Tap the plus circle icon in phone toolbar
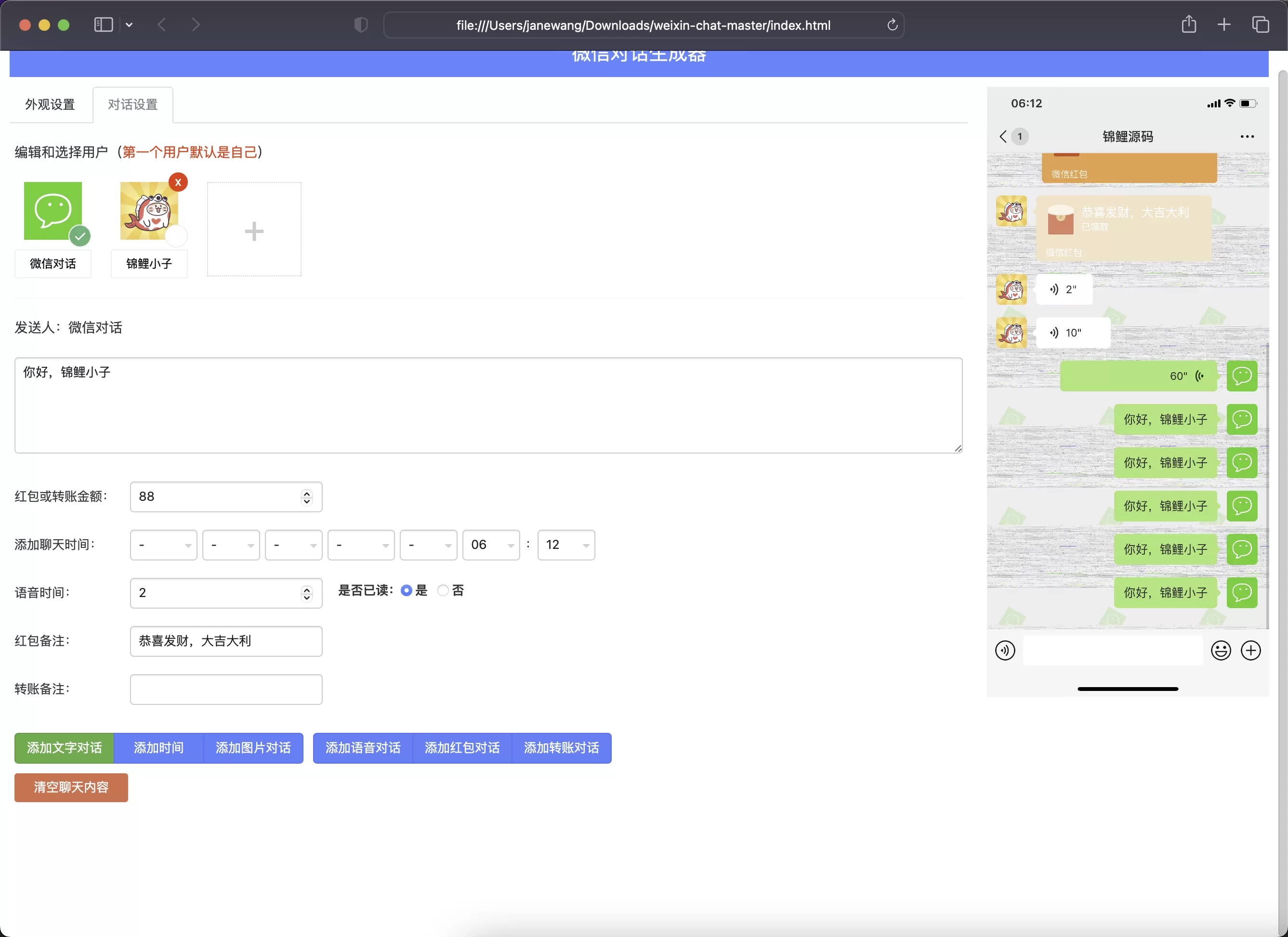Screen dimensions: 1288x937 coord(1251,651)
